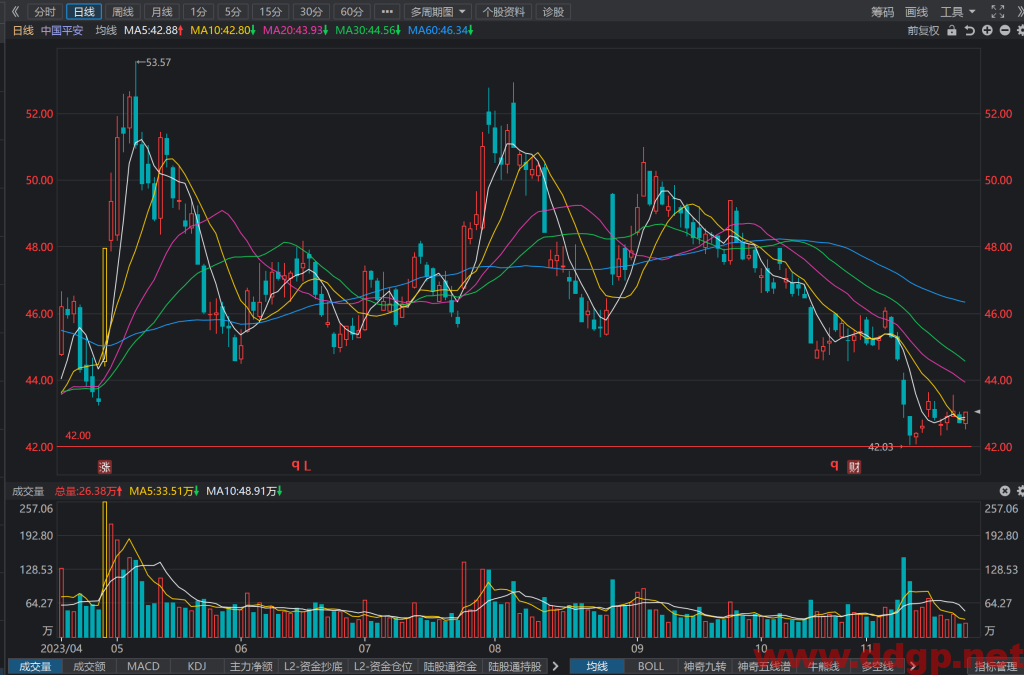This screenshot has height=675, width=1024.
Task: Activate 画线 drawing tools
Action: tap(916, 12)
